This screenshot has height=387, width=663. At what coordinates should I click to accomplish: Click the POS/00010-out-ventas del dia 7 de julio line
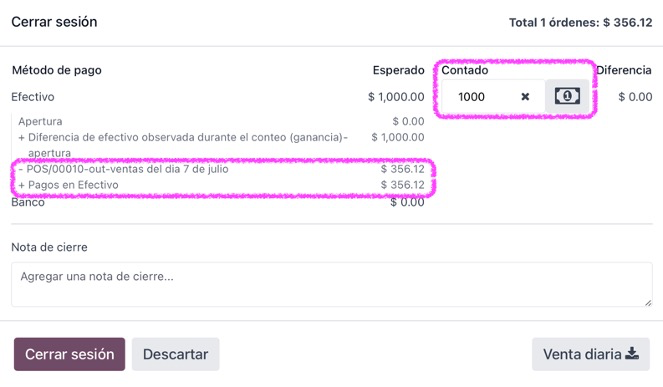pos(221,169)
